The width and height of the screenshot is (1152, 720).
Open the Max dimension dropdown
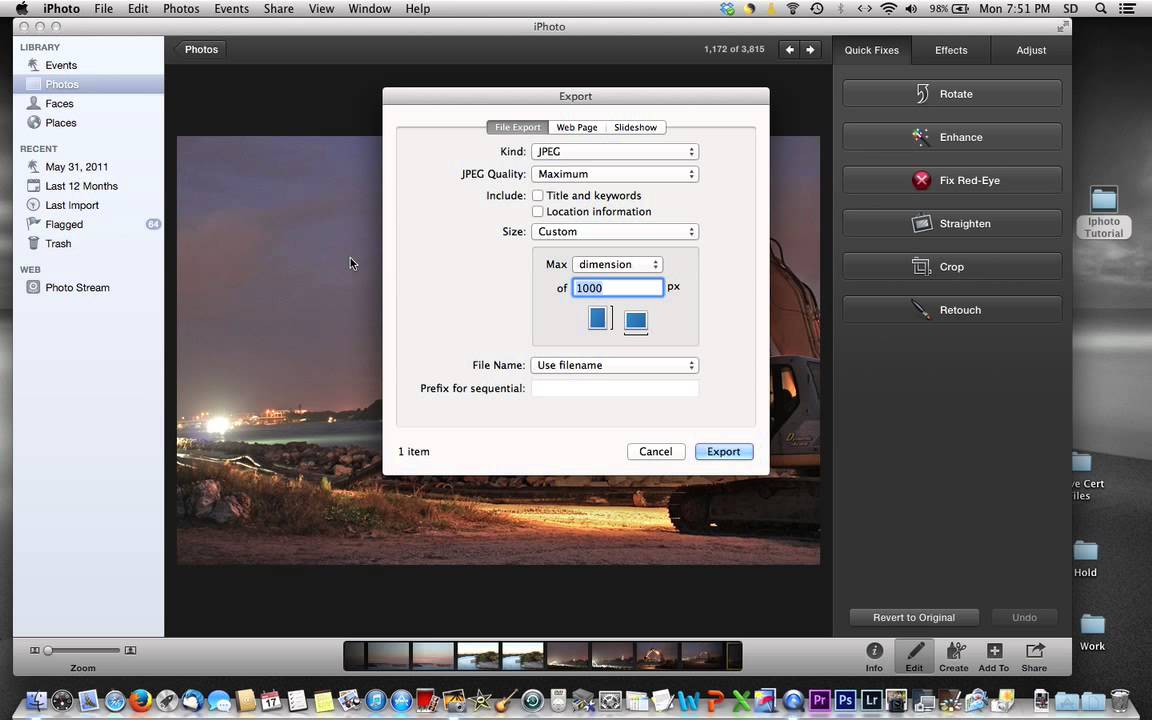coord(618,264)
